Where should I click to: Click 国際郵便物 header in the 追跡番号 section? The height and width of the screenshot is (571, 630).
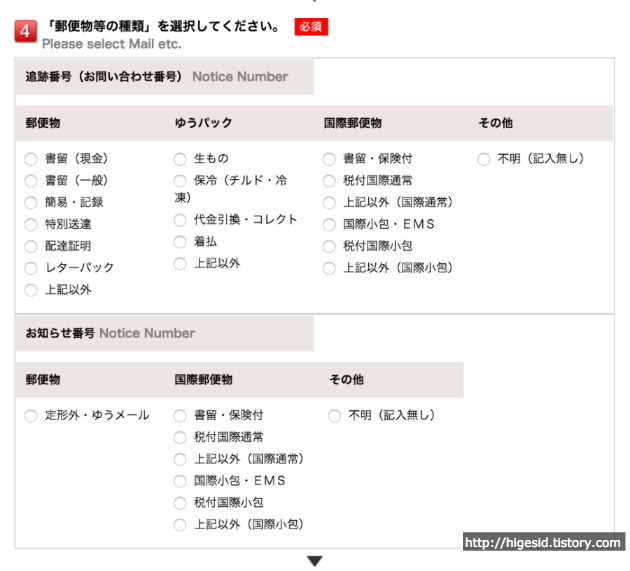pos(353,123)
